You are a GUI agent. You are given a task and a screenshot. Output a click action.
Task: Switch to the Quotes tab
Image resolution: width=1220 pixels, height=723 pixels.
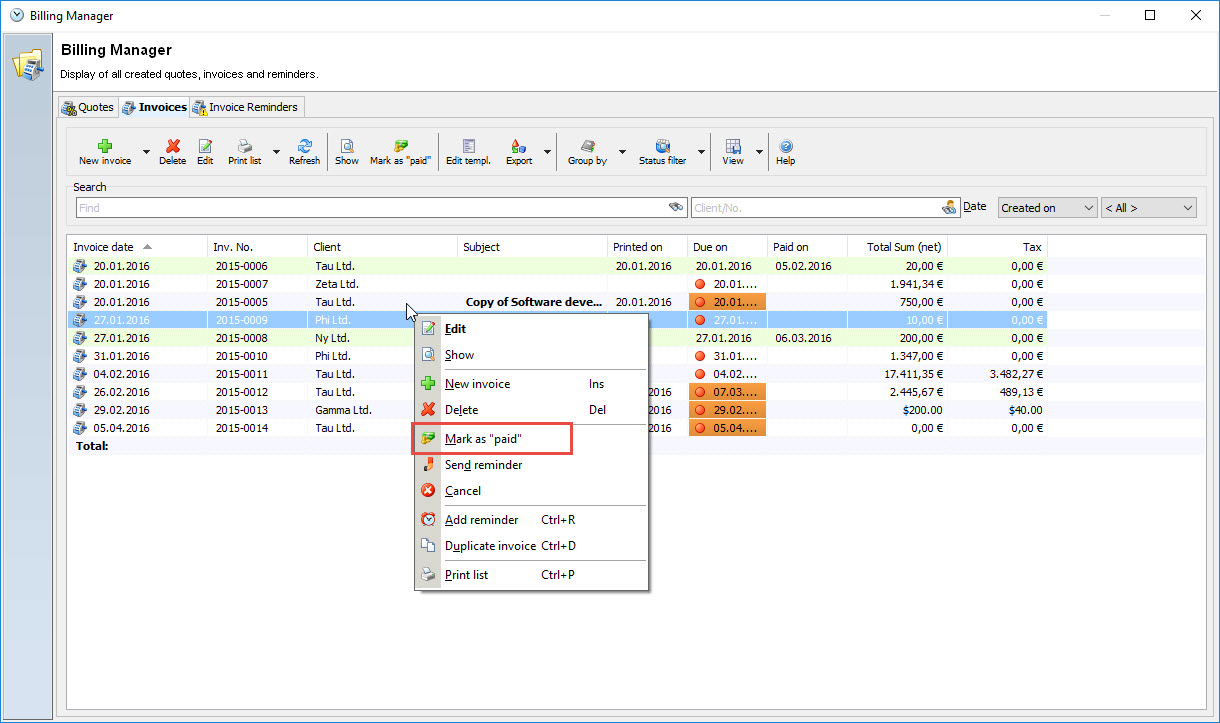(x=88, y=107)
